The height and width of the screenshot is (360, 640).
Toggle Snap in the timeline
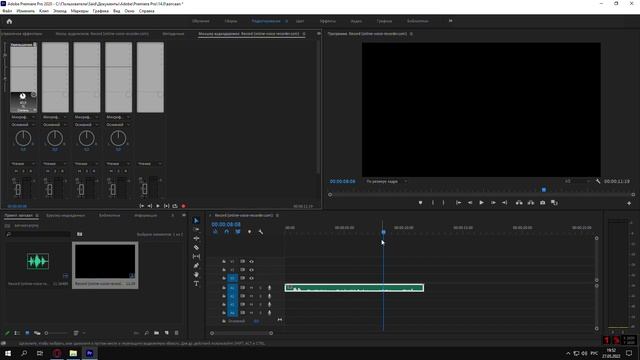227,232
